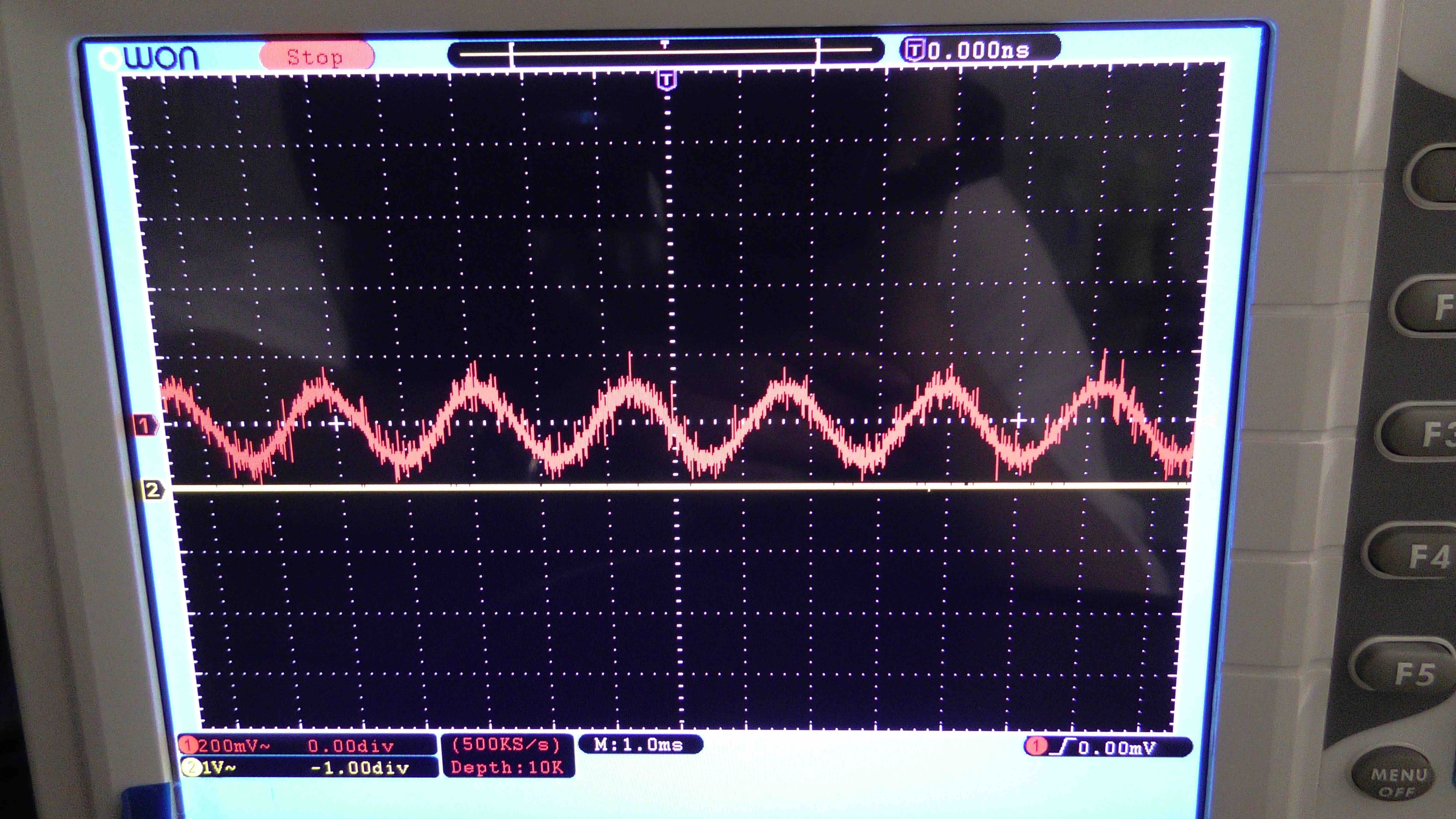Click the yellow channel 2 number badge in readouts
This screenshot has height=819, width=1456.
(x=192, y=767)
